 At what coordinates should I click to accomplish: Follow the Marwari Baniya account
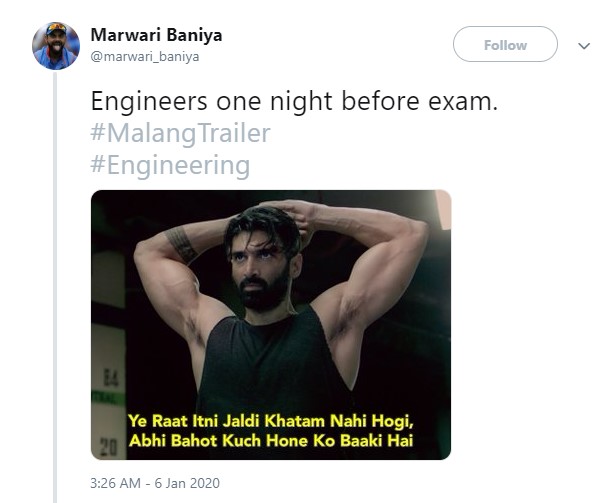click(x=505, y=44)
